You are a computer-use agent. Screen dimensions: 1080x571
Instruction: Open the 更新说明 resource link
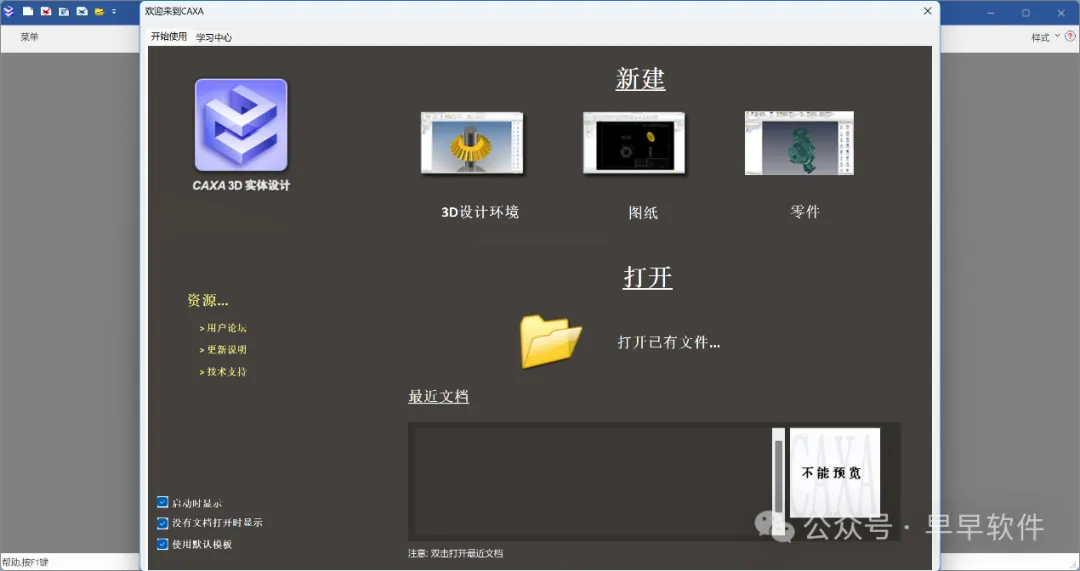click(222, 350)
